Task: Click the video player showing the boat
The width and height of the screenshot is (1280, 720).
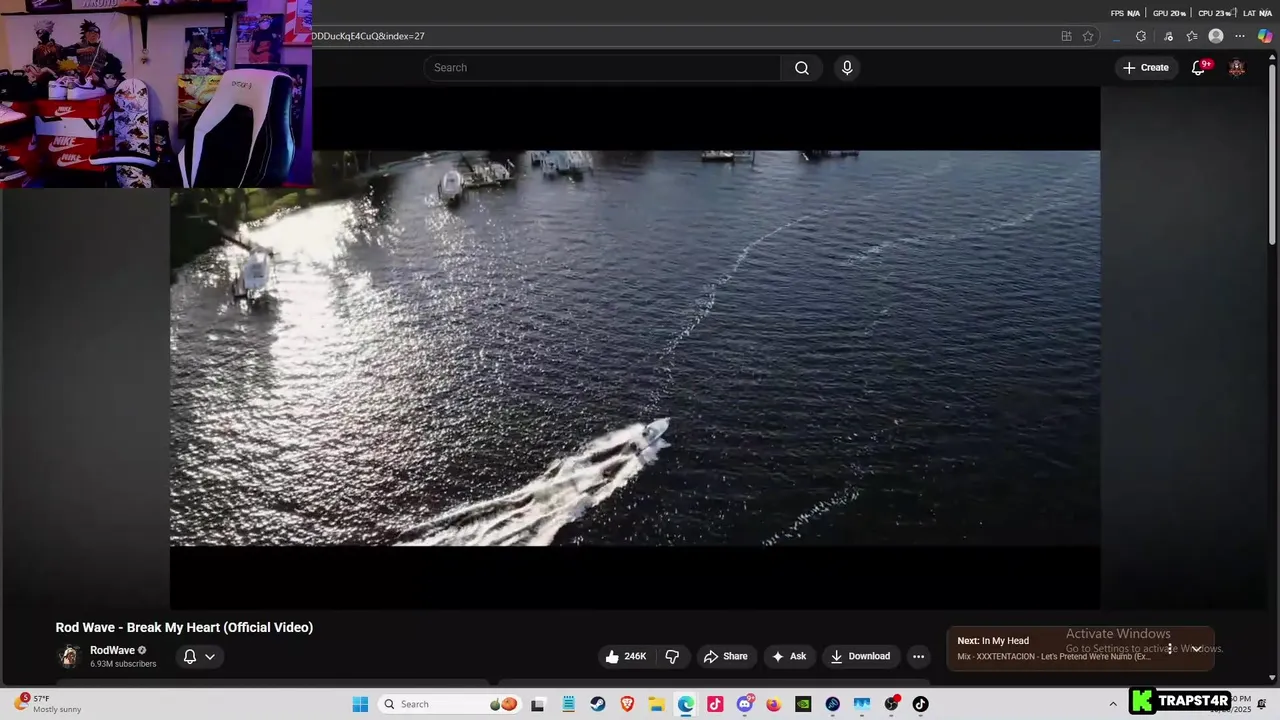Action: 635,348
